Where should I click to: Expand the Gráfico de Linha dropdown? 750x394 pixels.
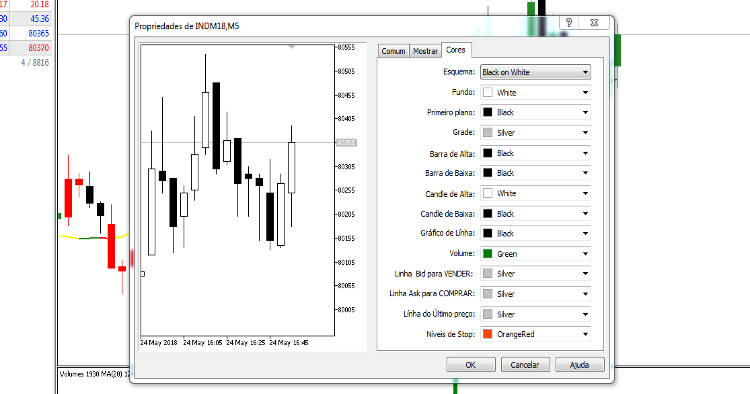(x=535, y=233)
